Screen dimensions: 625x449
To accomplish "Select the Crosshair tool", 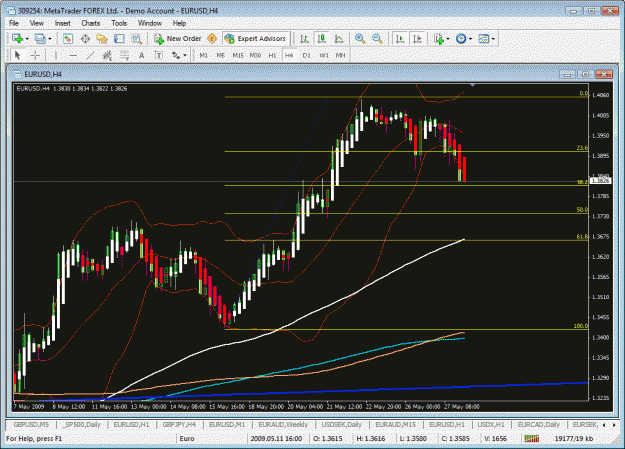I will point(35,55).
